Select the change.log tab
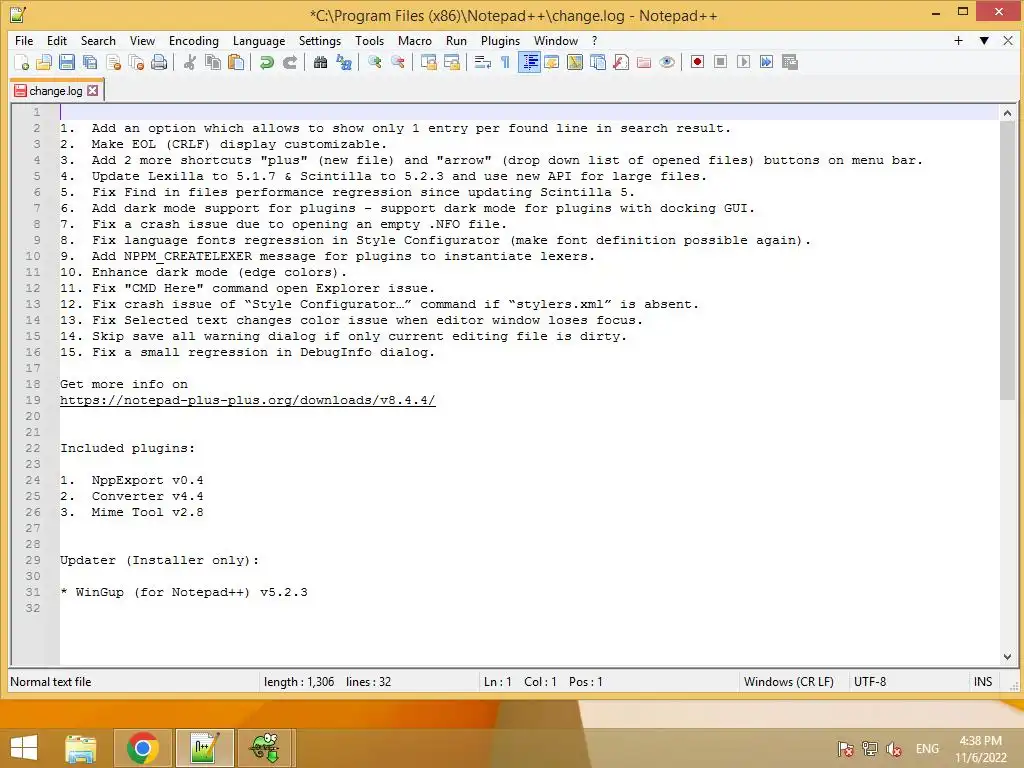 coord(56,91)
